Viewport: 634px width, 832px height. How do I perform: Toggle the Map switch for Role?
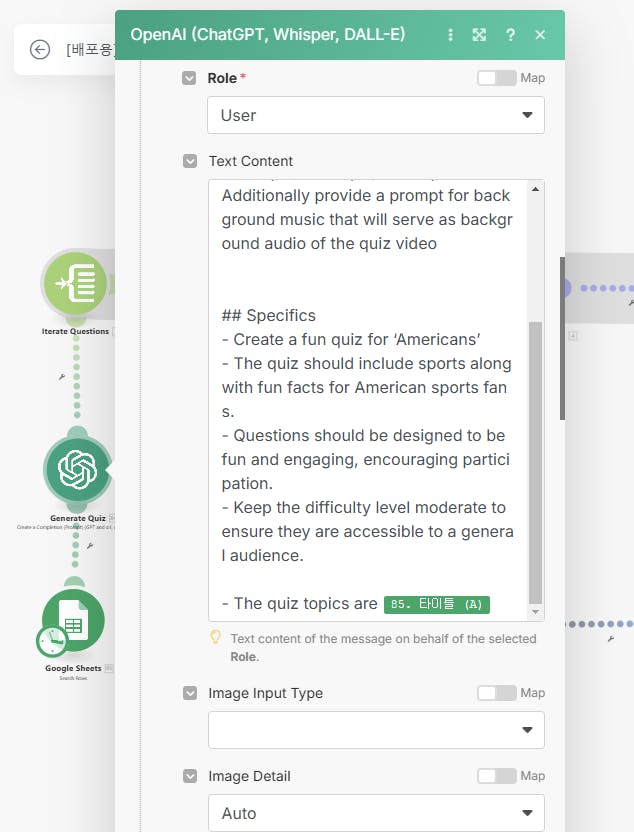tap(497, 78)
